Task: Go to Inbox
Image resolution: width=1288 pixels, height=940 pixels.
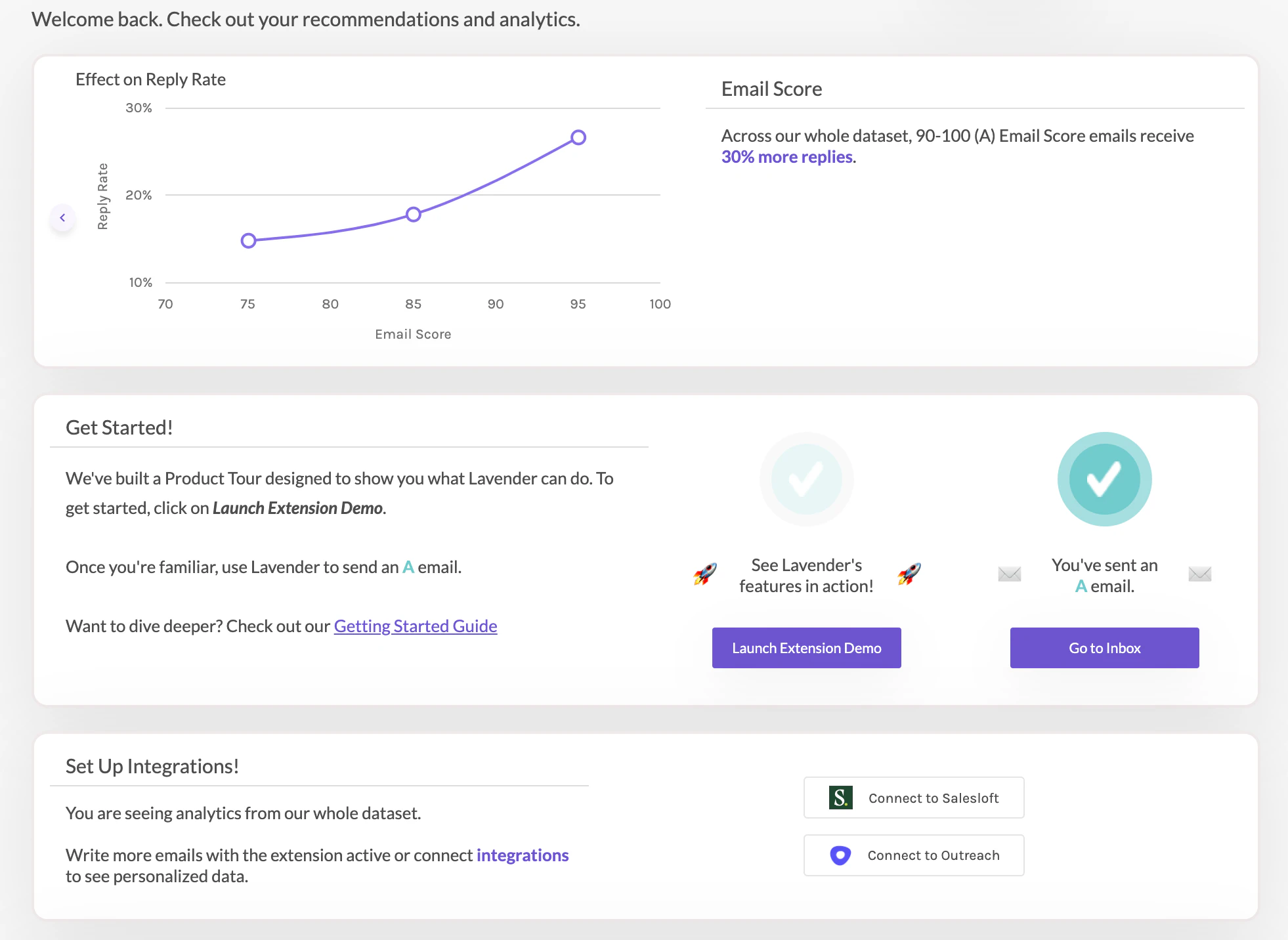Action: (x=1104, y=648)
